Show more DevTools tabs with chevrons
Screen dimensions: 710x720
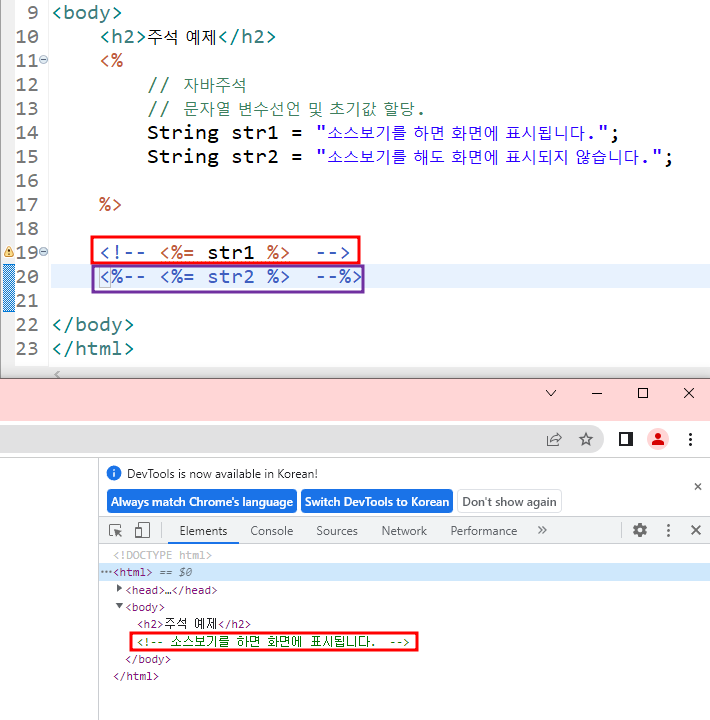pyautogui.click(x=542, y=530)
